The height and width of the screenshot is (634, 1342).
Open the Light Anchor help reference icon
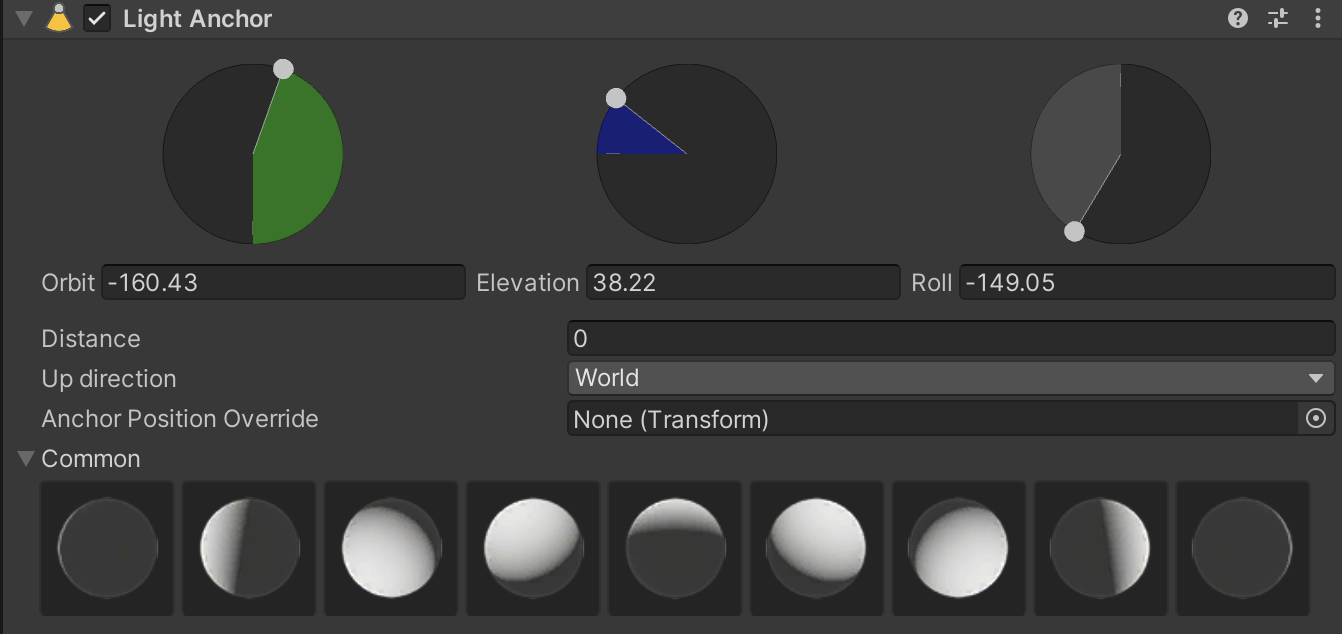[x=1238, y=19]
